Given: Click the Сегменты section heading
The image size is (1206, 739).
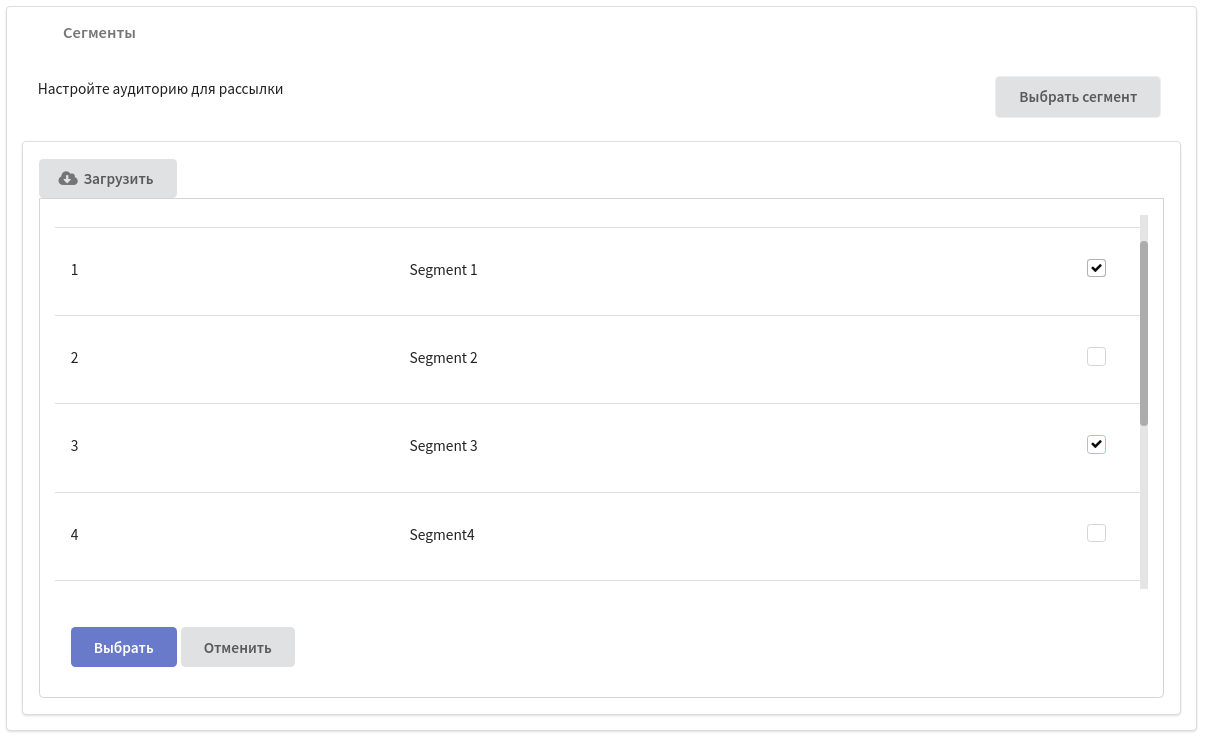Looking at the screenshot, I should [99, 33].
